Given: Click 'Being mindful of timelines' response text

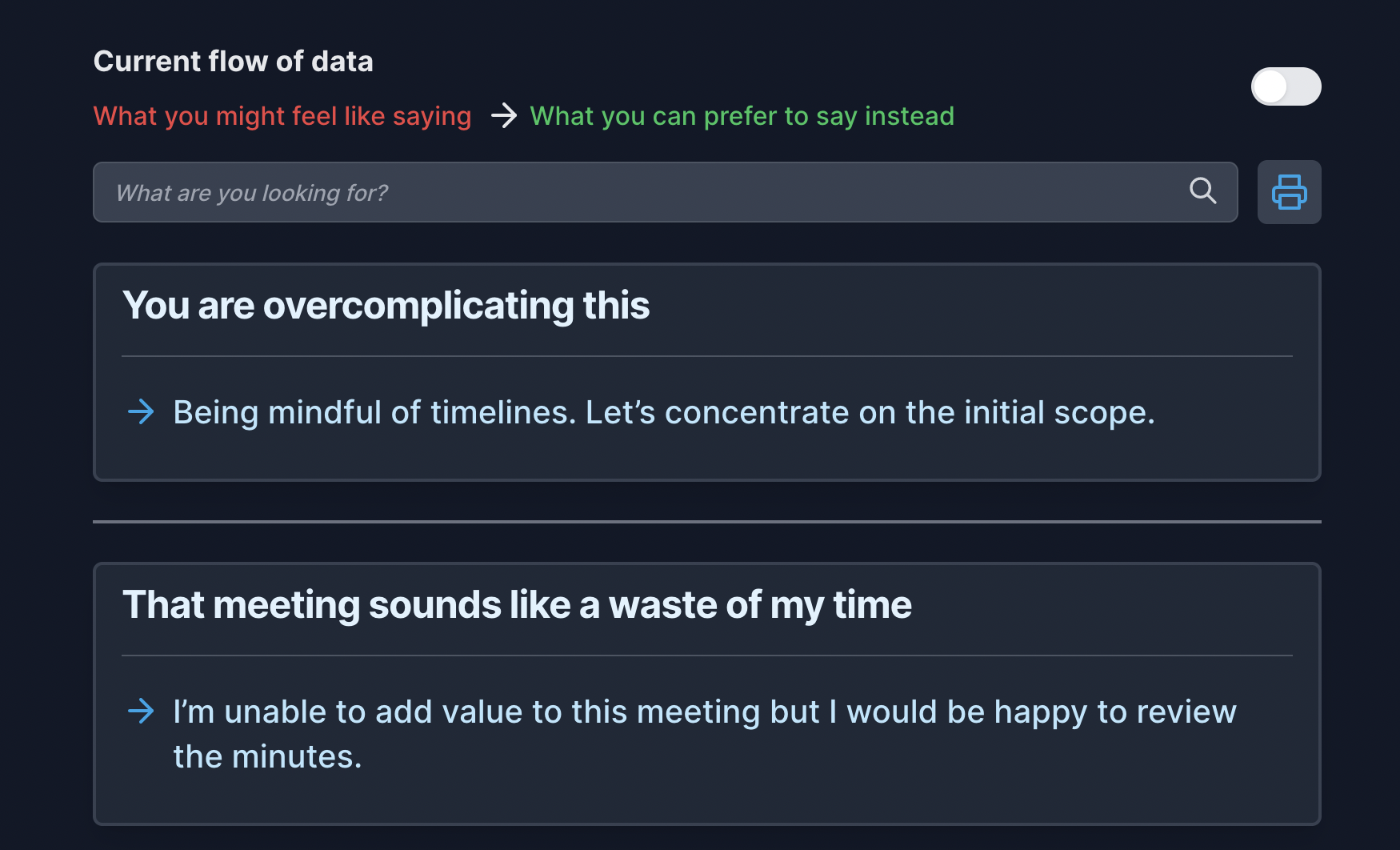Looking at the screenshot, I should pyautogui.click(x=664, y=413).
